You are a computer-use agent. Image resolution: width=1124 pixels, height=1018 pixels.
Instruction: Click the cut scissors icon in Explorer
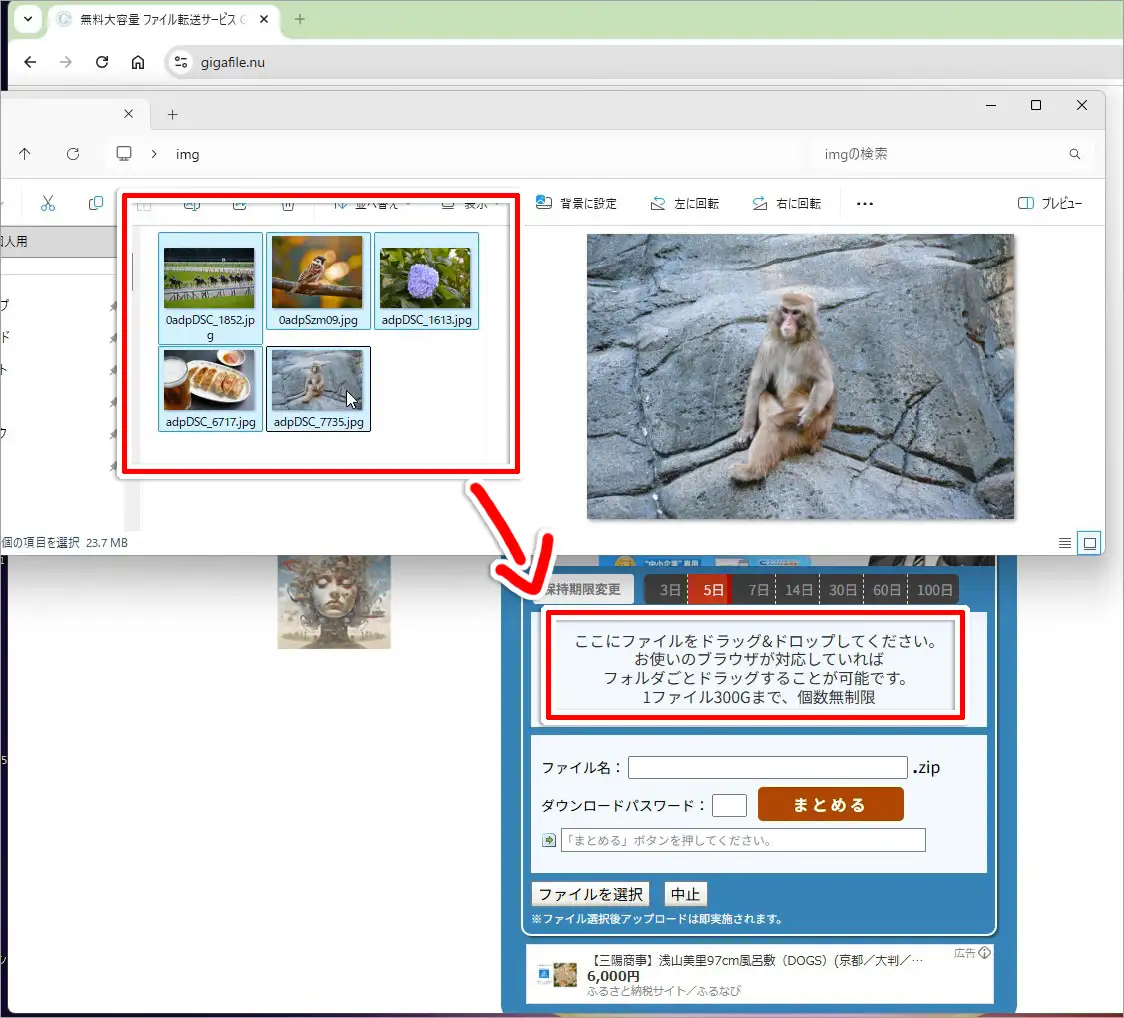tap(47, 203)
